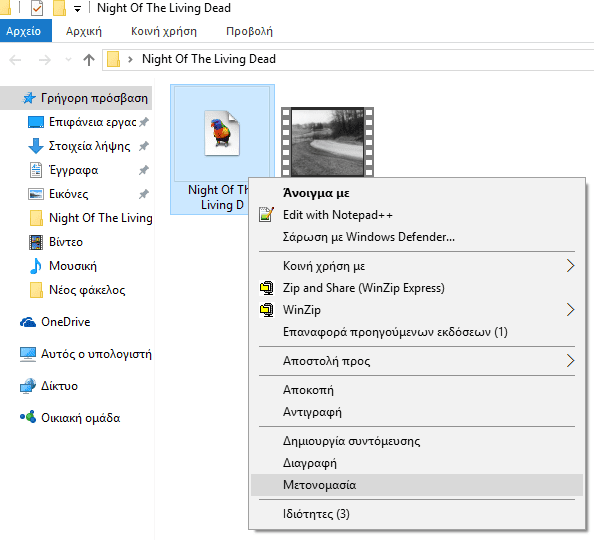Select the parrot-icon file thumbnail
The height and width of the screenshot is (540, 594).
(x=222, y=133)
